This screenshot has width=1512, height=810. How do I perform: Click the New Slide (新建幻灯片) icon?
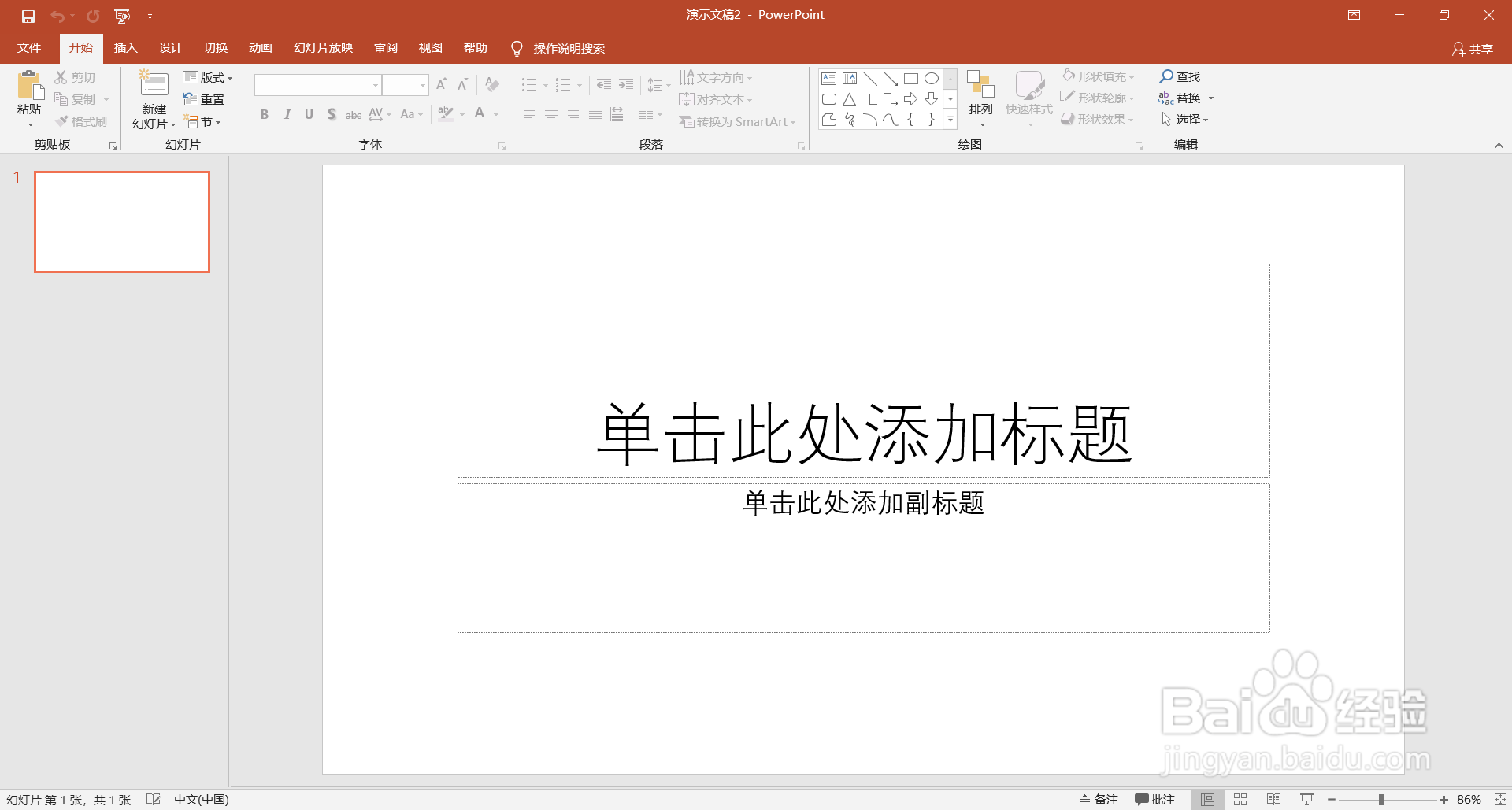[x=154, y=84]
